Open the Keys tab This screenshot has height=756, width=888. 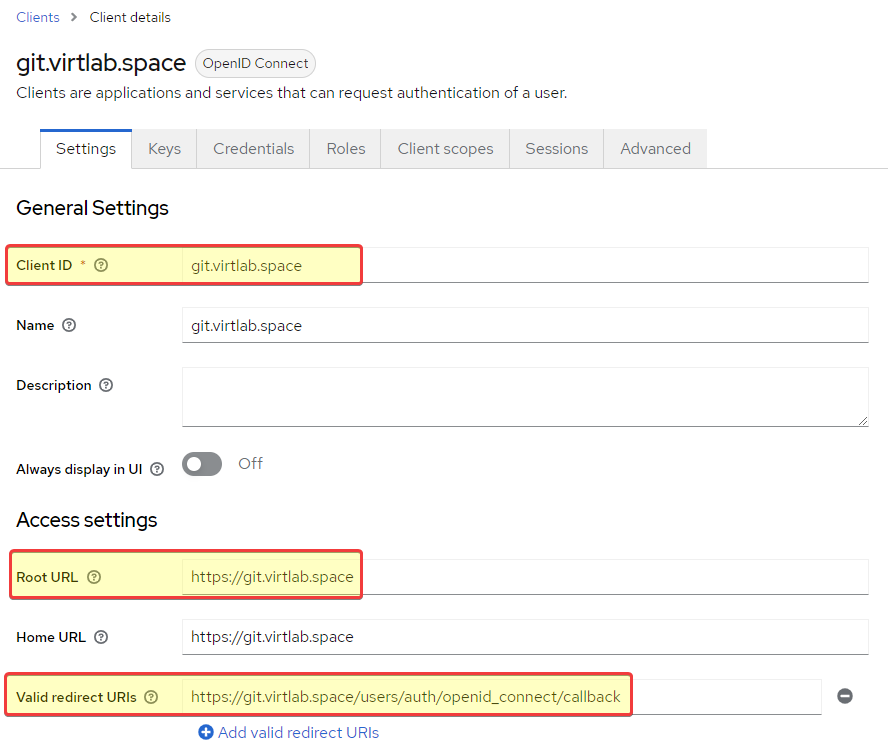164,148
